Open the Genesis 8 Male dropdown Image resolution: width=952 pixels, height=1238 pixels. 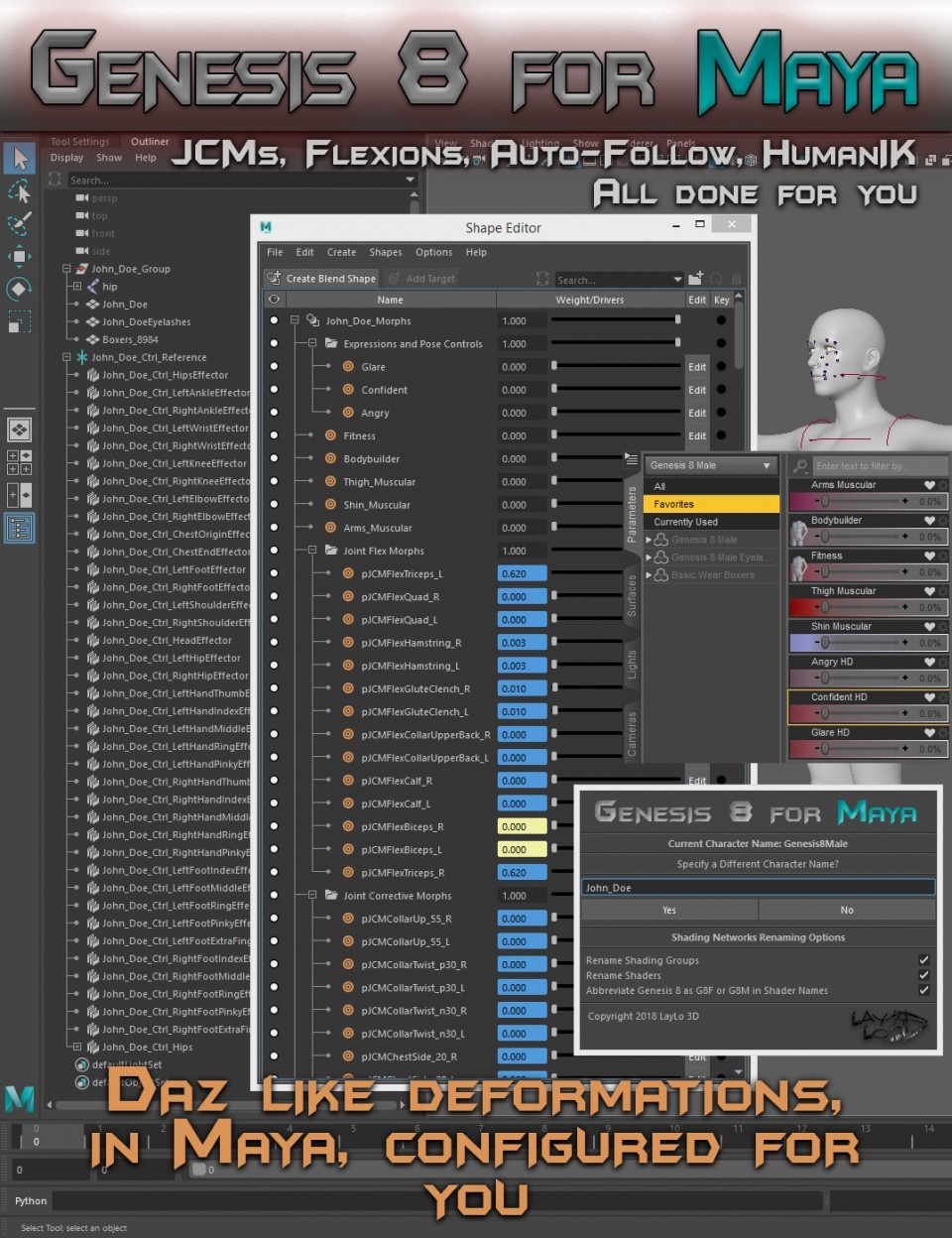point(710,465)
